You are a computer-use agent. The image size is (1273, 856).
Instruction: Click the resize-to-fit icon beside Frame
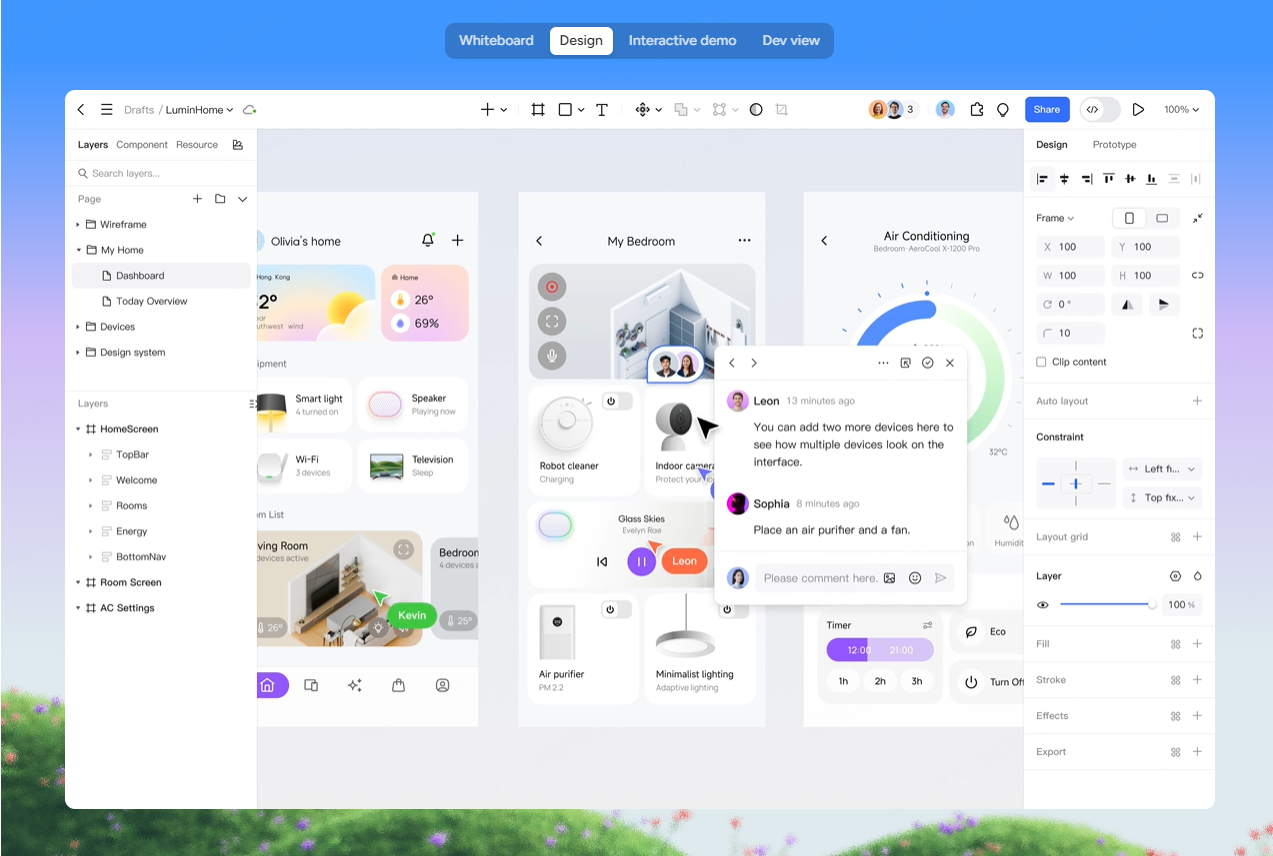click(1198, 218)
